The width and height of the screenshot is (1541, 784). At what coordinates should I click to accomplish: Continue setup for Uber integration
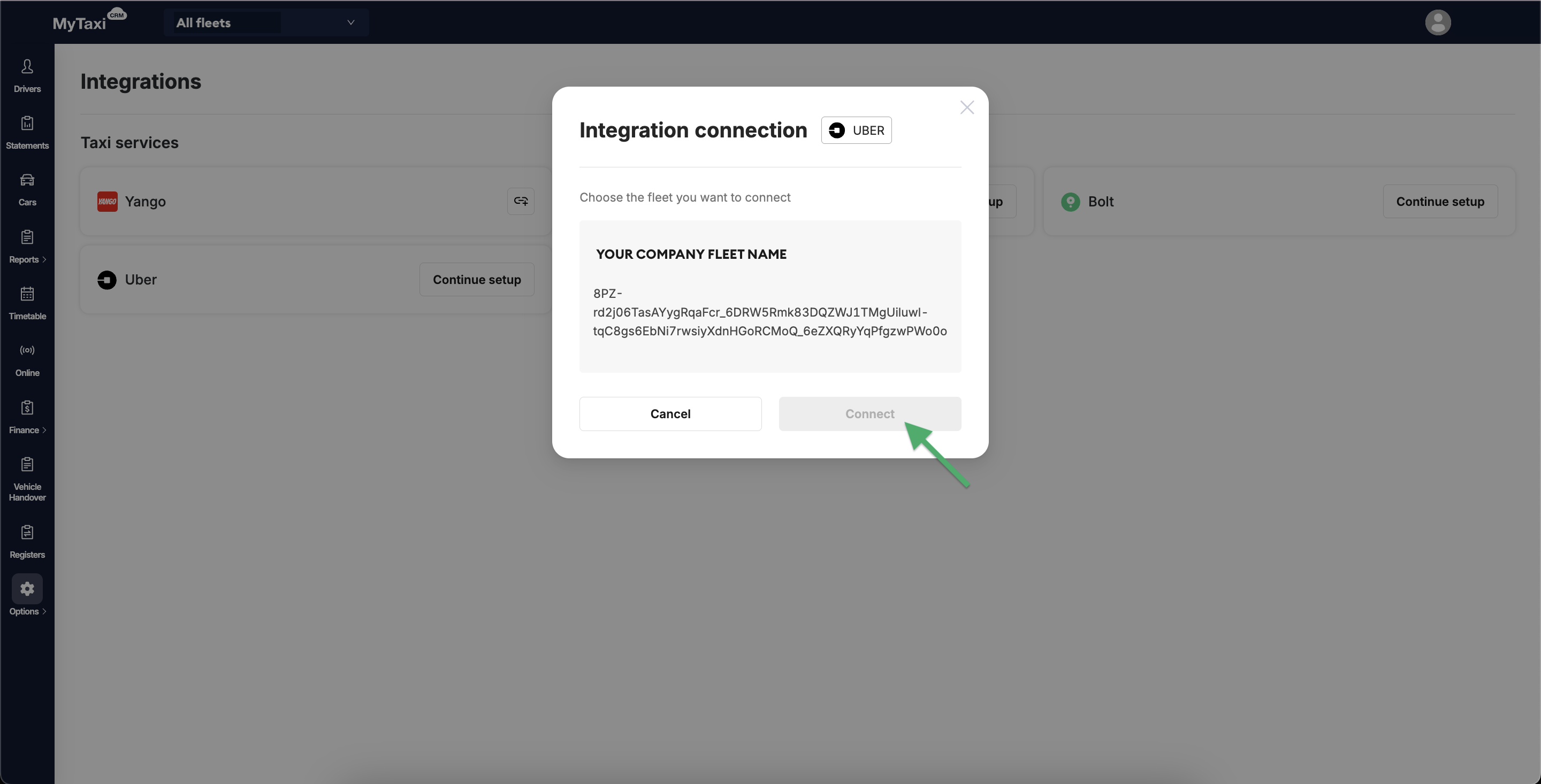477,279
